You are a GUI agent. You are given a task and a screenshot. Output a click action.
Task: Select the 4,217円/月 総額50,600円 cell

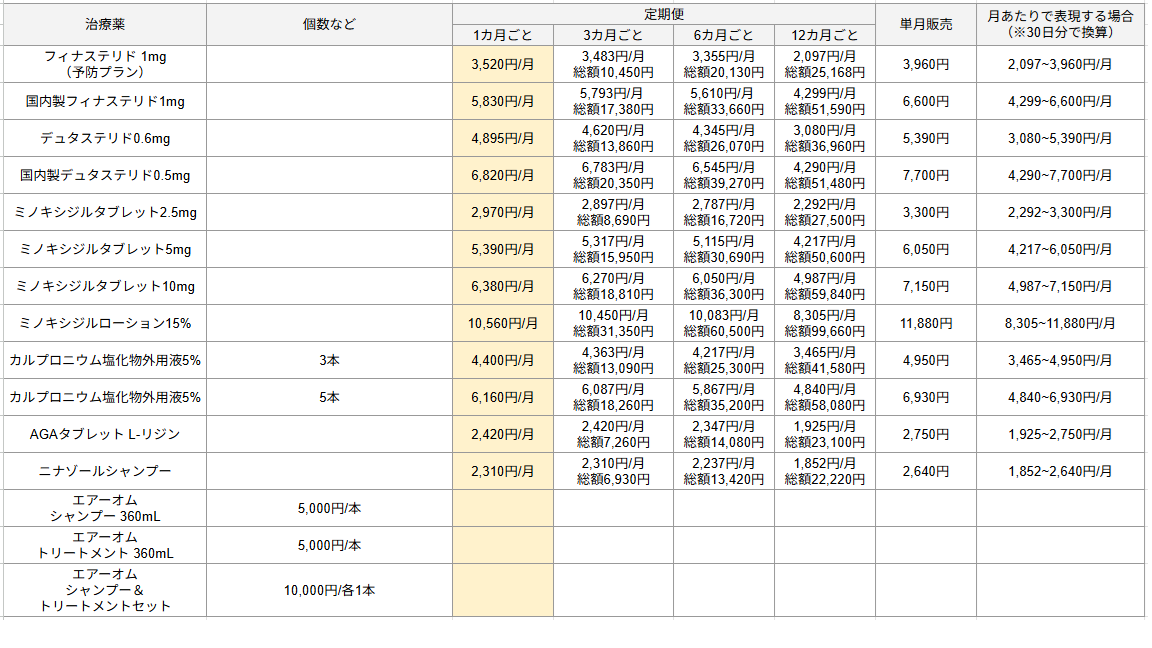(x=824, y=249)
